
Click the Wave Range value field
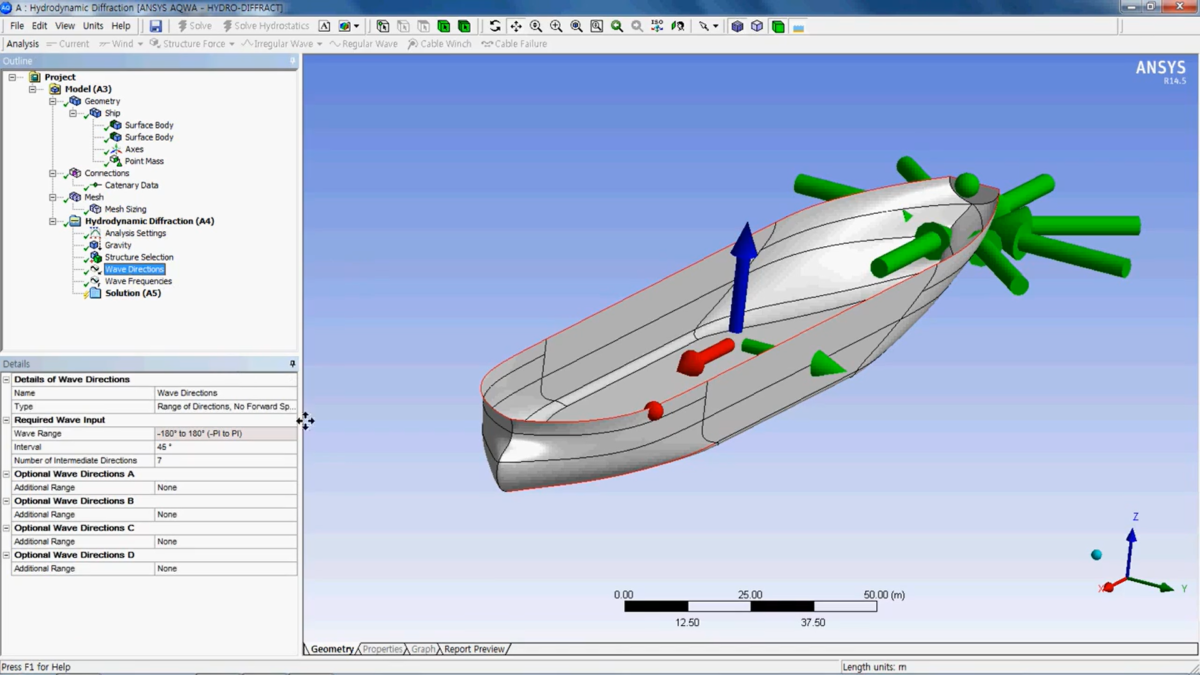tap(226, 434)
